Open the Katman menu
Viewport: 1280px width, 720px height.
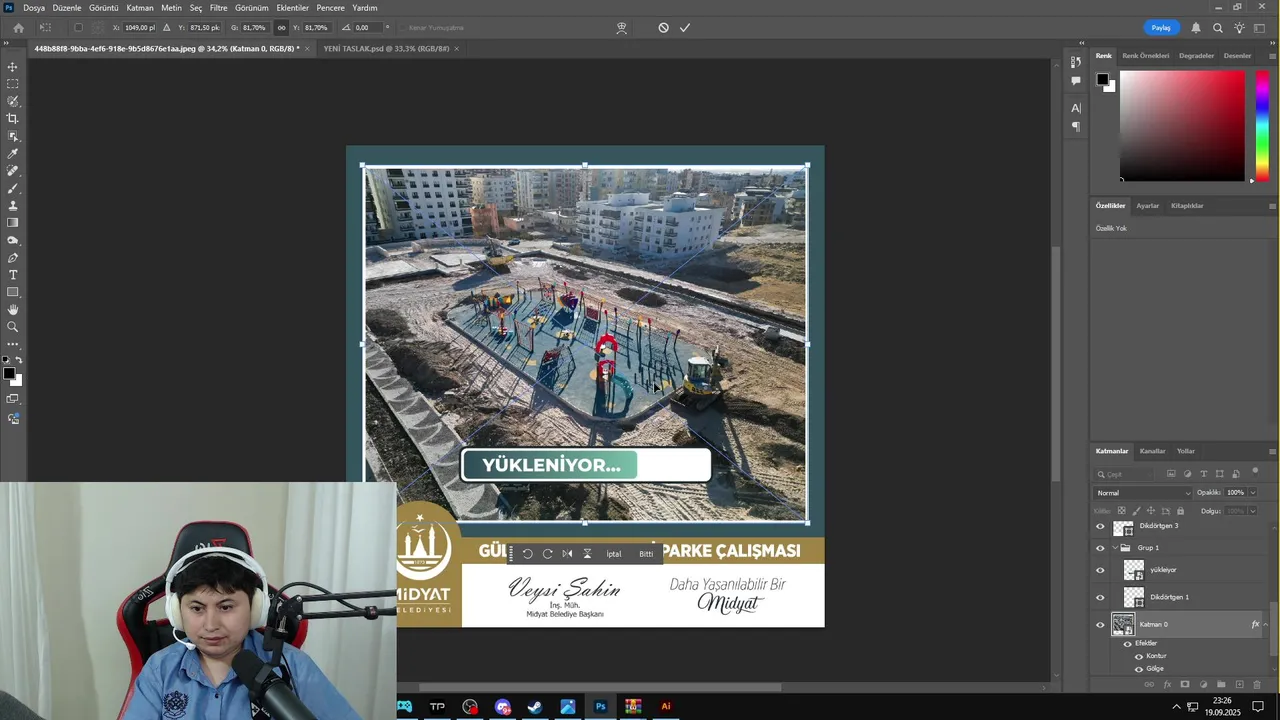click(x=140, y=8)
